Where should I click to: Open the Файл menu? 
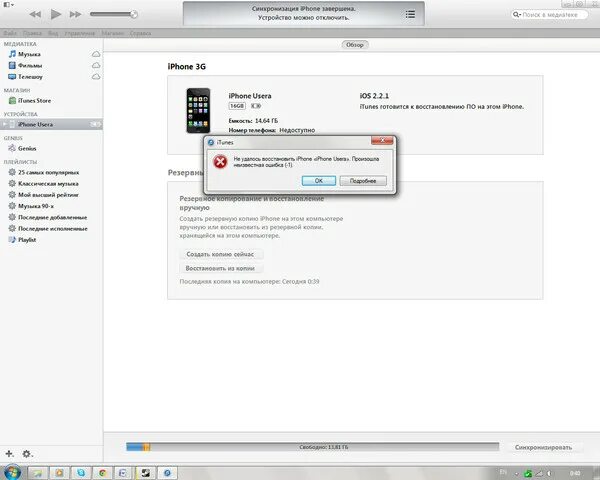point(10,33)
